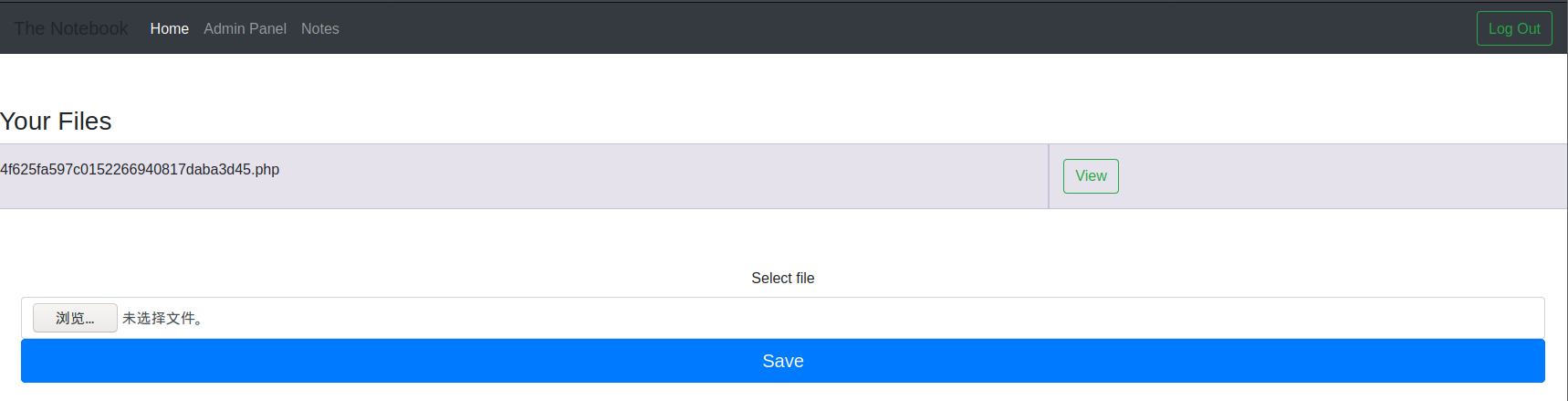
Task: Go to the Admin Panel page
Action: pos(245,28)
